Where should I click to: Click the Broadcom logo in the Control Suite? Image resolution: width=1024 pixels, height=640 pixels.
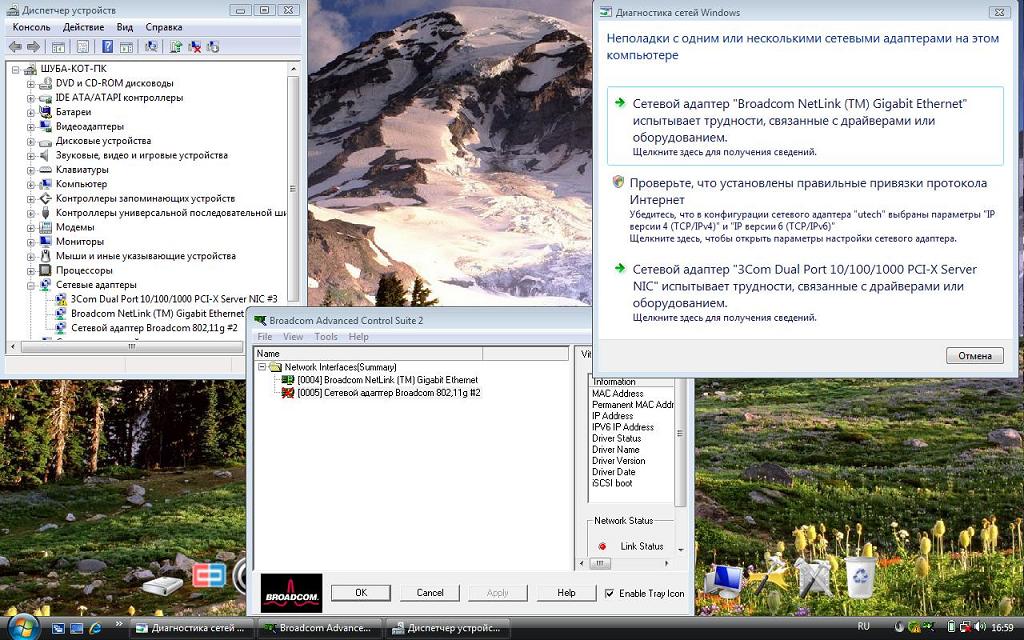tap(291, 593)
